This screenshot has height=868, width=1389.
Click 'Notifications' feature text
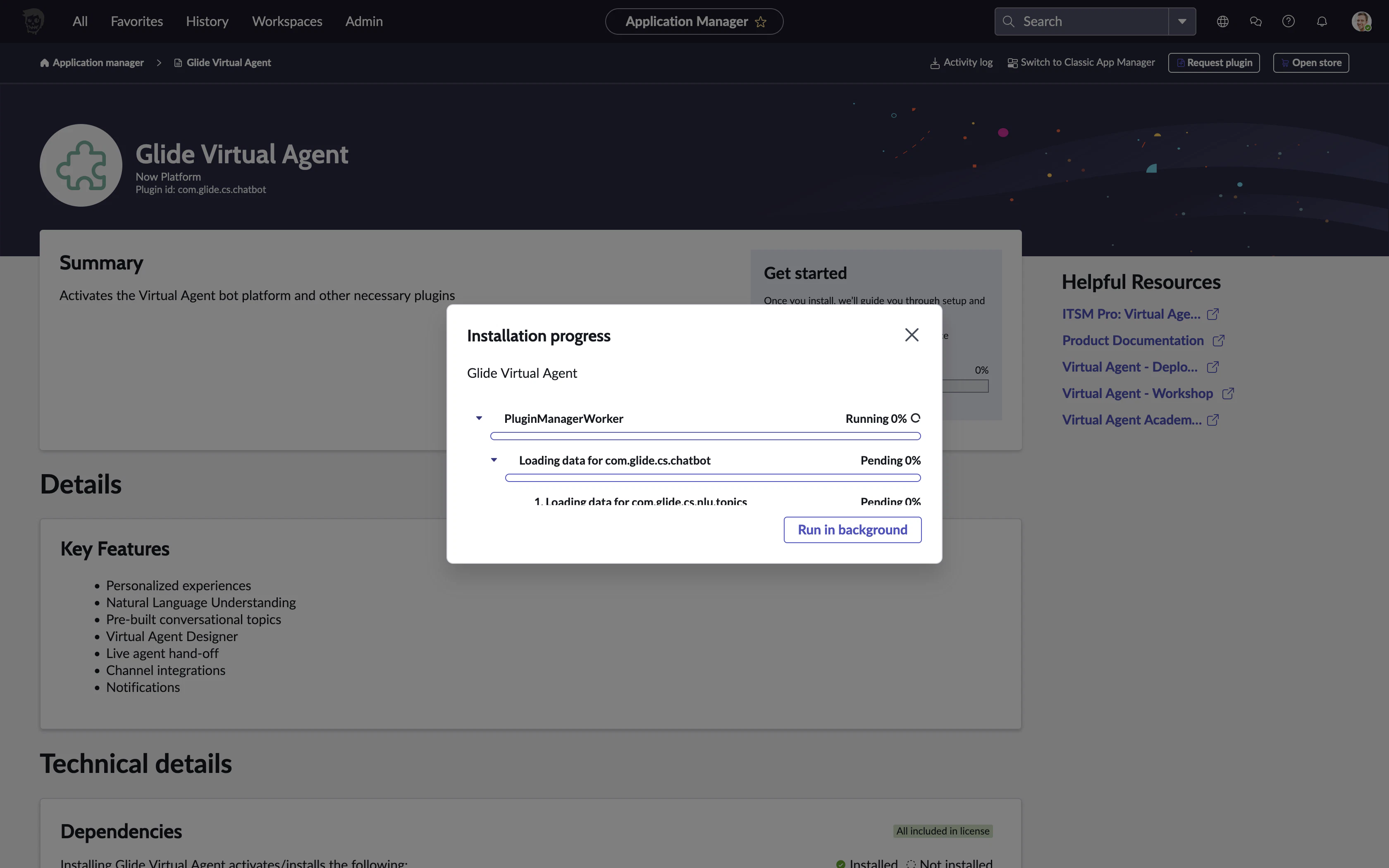point(143,687)
